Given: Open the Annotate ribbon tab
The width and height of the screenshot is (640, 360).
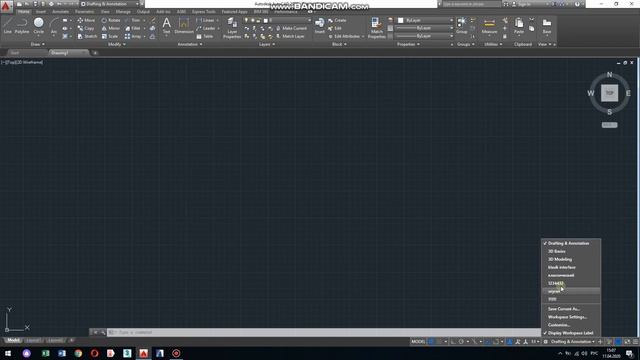Looking at the screenshot, I should pos(60,12).
